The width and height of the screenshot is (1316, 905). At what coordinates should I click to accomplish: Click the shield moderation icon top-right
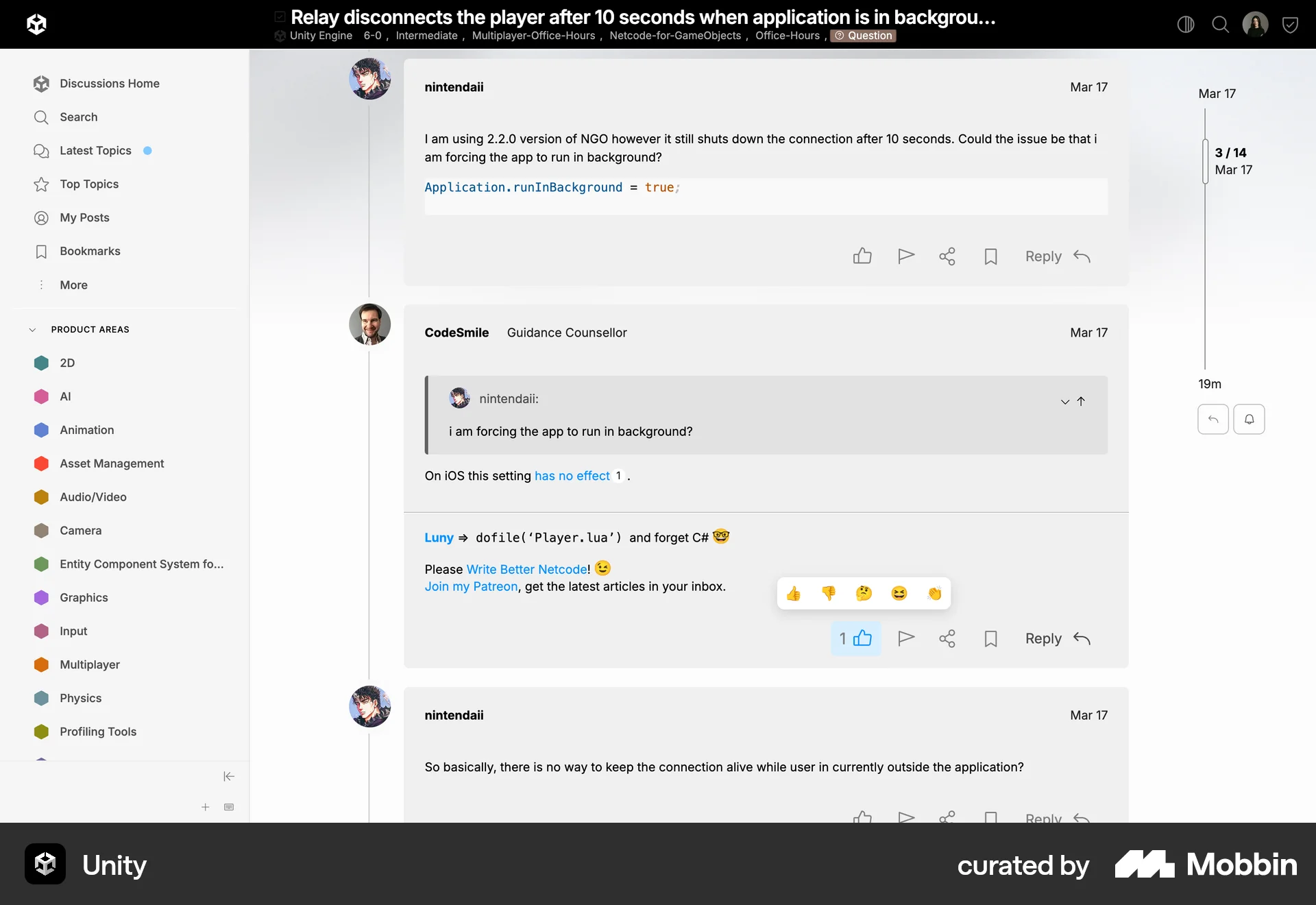tap(1291, 24)
